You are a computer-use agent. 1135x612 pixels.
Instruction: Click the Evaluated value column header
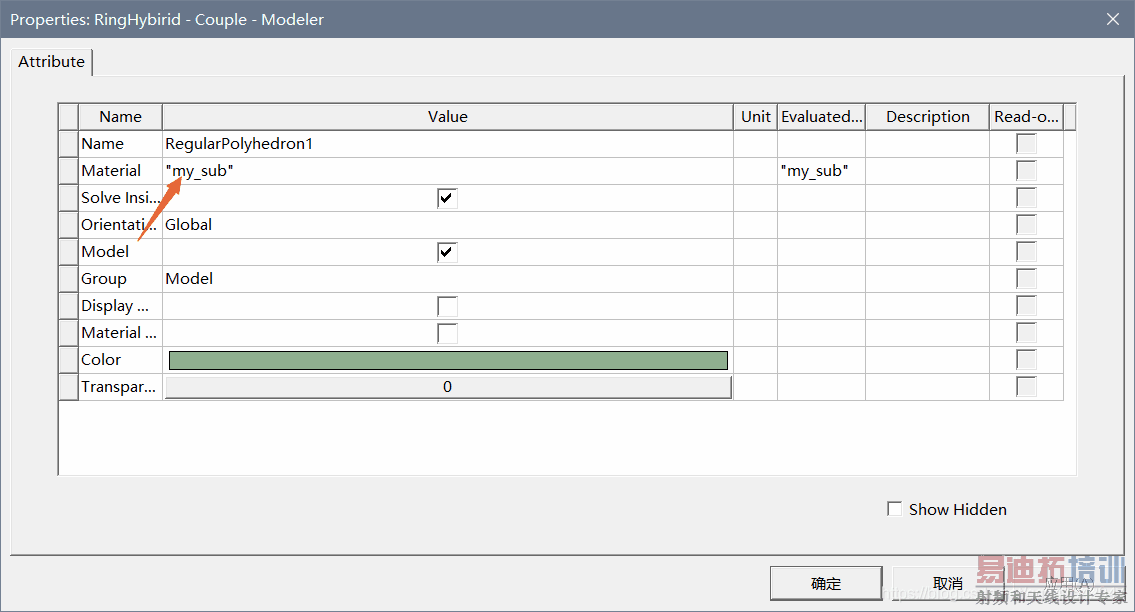(821, 117)
